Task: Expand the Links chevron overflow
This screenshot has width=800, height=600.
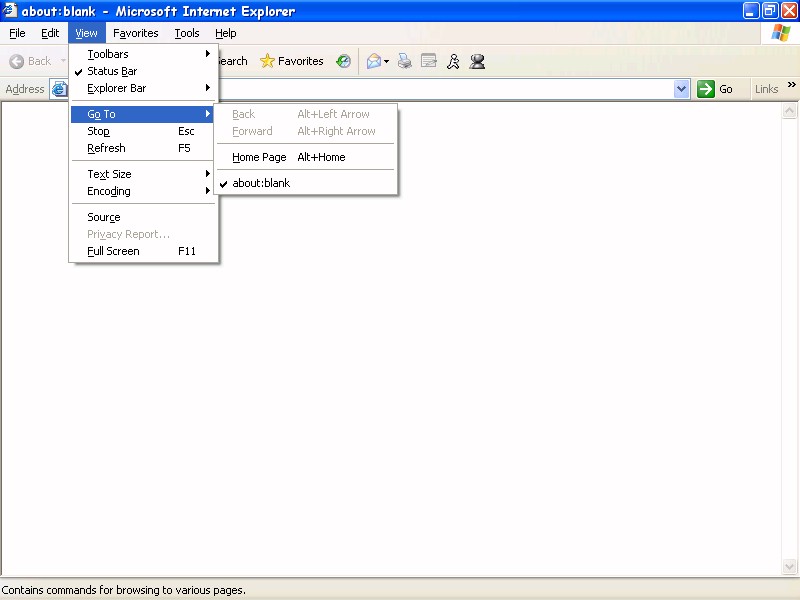Action: [x=791, y=85]
